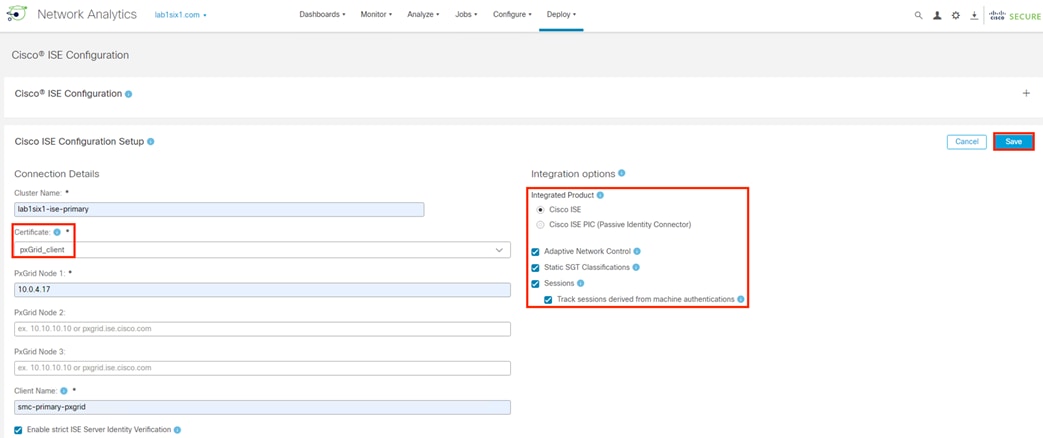Toggle Enable strict ISE Server Identity Verification
Image resolution: width=1043 pixels, height=438 pixels.
[x=18, y=430]
